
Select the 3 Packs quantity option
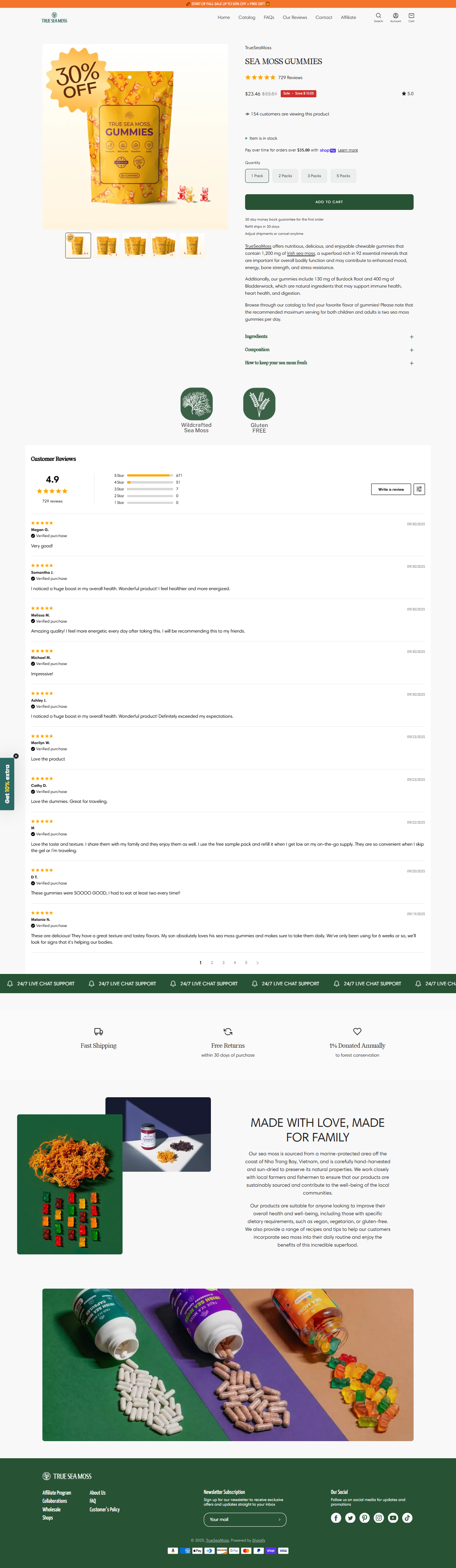click(314, 176)
